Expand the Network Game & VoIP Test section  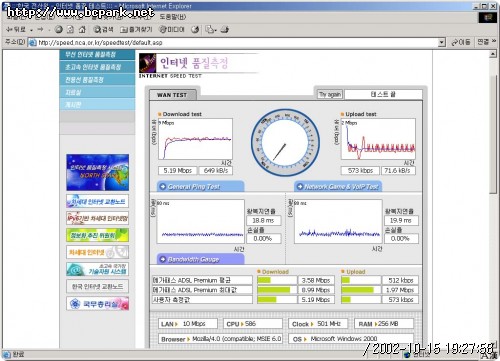(338, 186)
